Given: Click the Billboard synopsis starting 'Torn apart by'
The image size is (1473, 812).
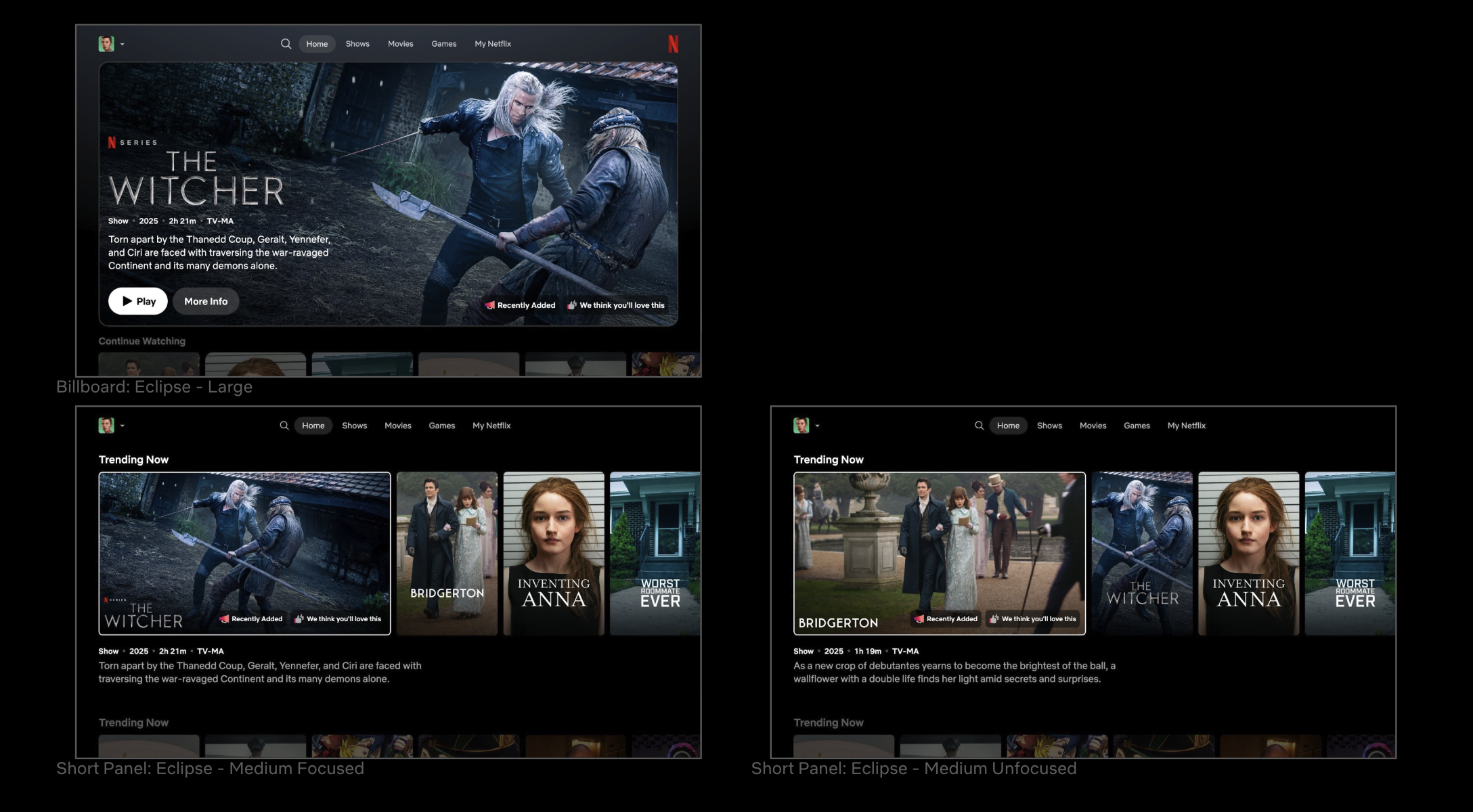Looking at the screenshot, I should pyautogui.click(x=219, y=252).
